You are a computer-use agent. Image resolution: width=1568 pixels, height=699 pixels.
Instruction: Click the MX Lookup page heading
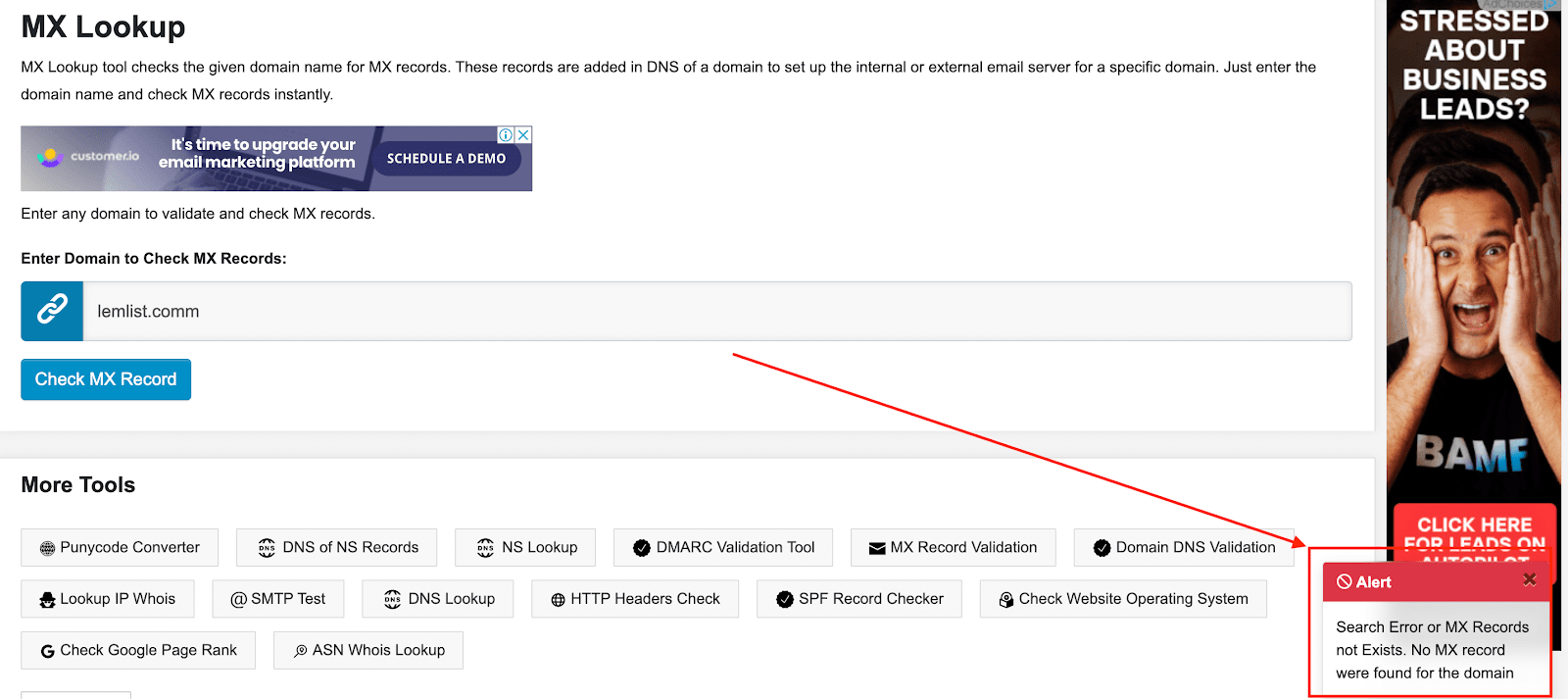(103, 26)
